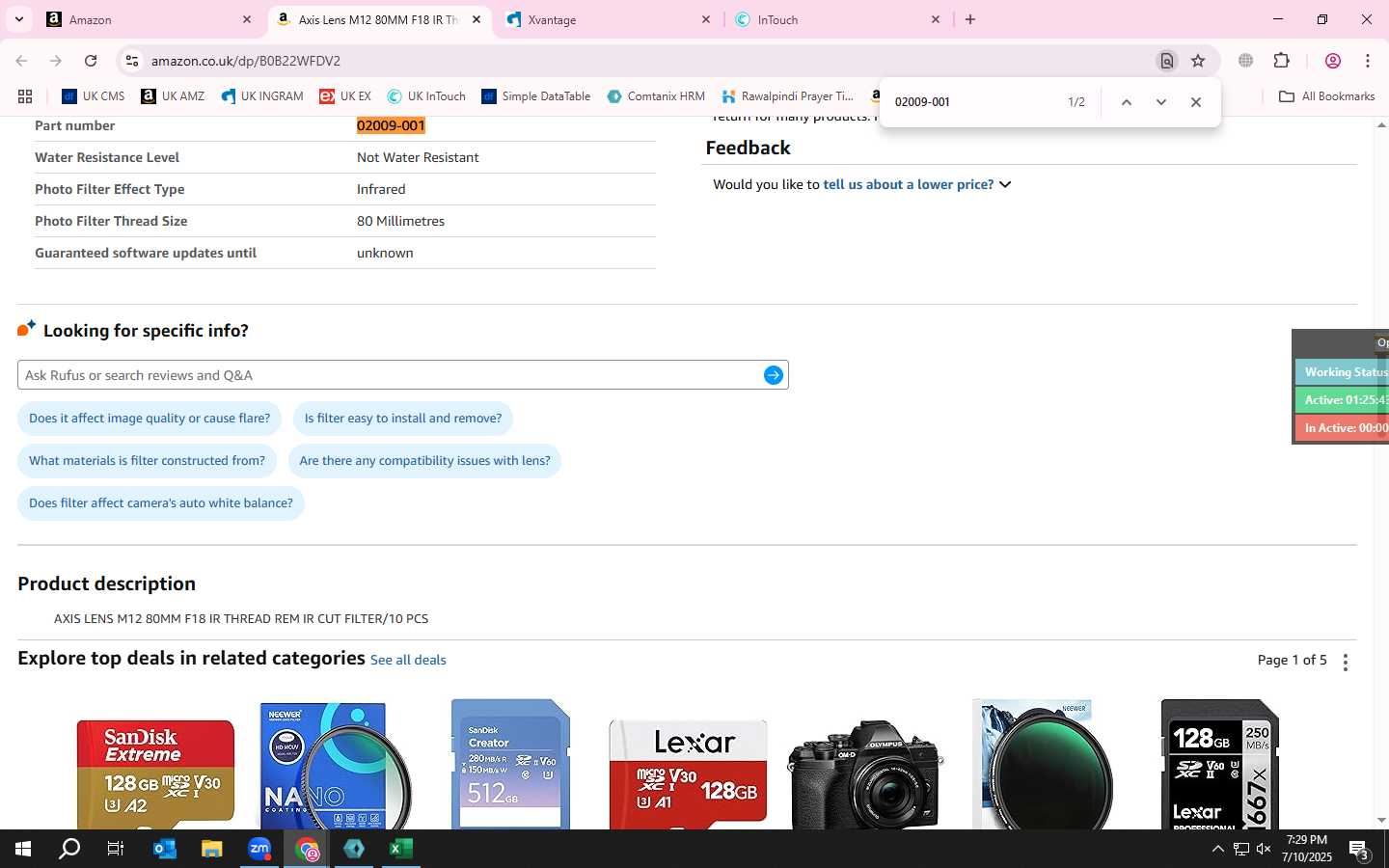This screenshot has height=868, width=1389.
Task: Open the Rawalpindi Prayer Times bookmark
Action: 788,96
